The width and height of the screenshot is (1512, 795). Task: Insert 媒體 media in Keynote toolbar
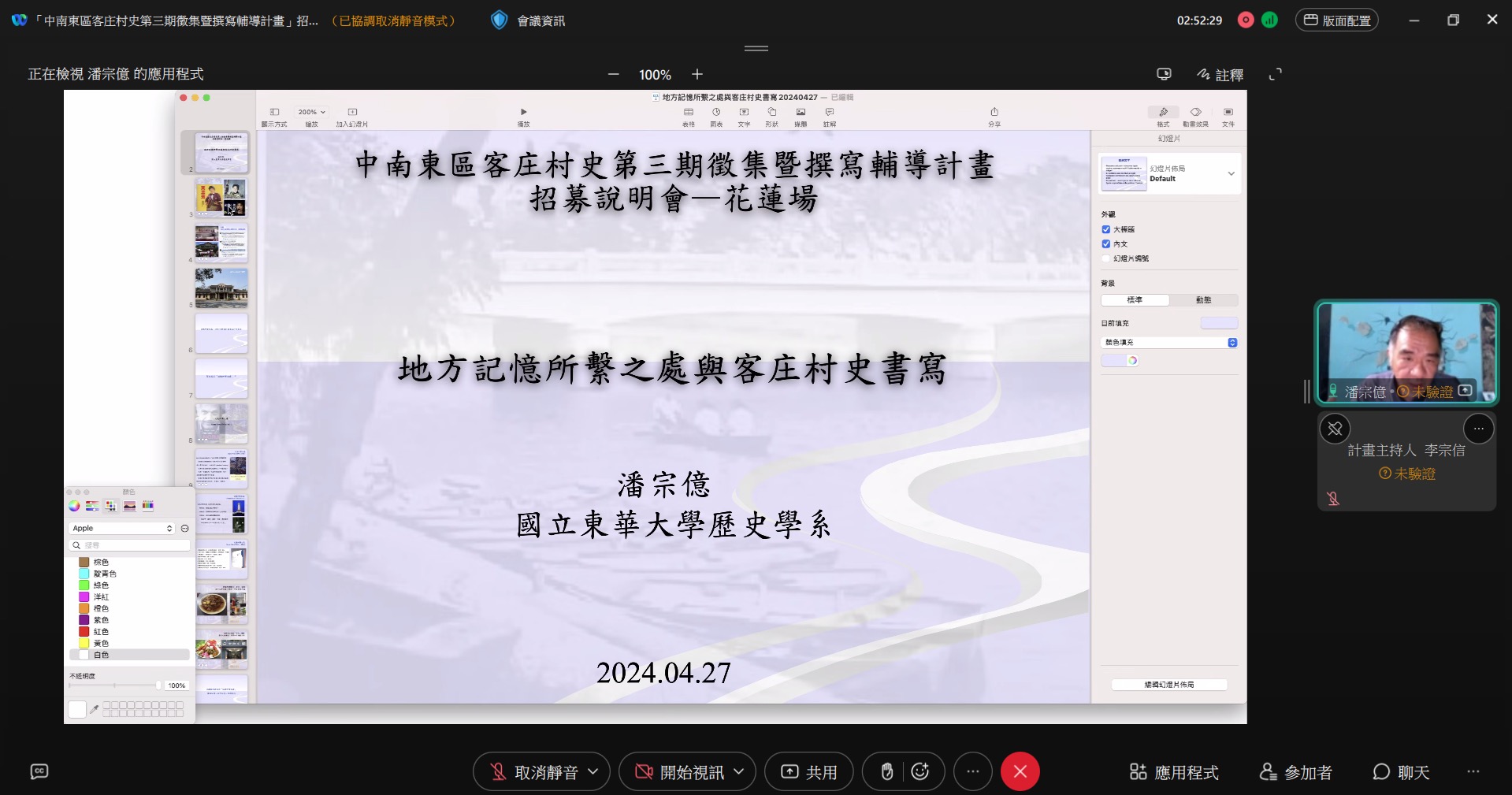tap(801, 117)
